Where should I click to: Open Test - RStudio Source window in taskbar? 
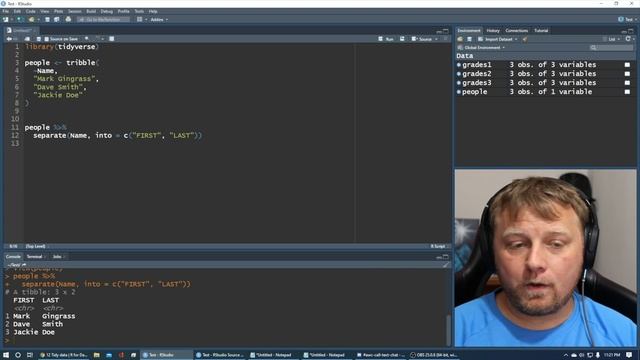coord(220,355)
